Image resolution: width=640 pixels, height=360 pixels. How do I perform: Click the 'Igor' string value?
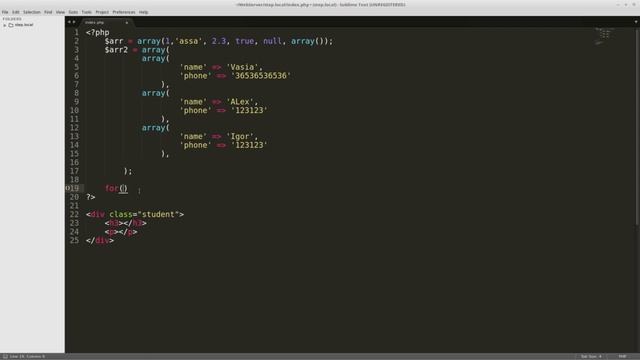coord(240,136)
